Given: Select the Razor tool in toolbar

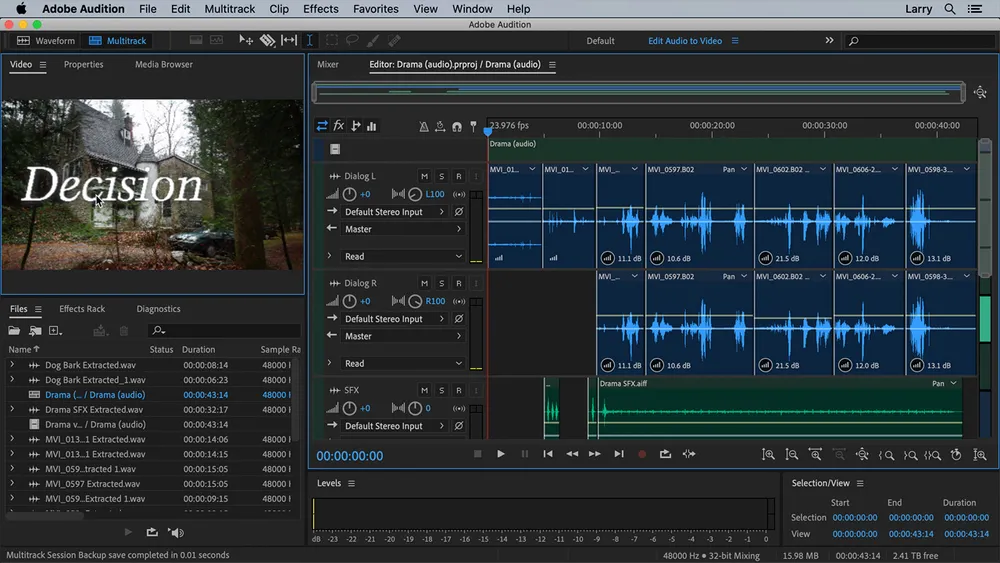Looking at the screenshot, I should click(267, 40).
